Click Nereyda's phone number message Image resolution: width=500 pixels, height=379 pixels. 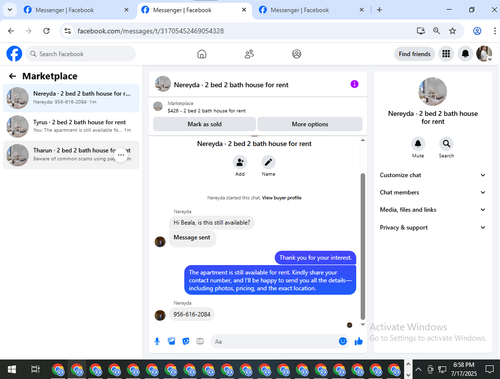click(192, 314)
